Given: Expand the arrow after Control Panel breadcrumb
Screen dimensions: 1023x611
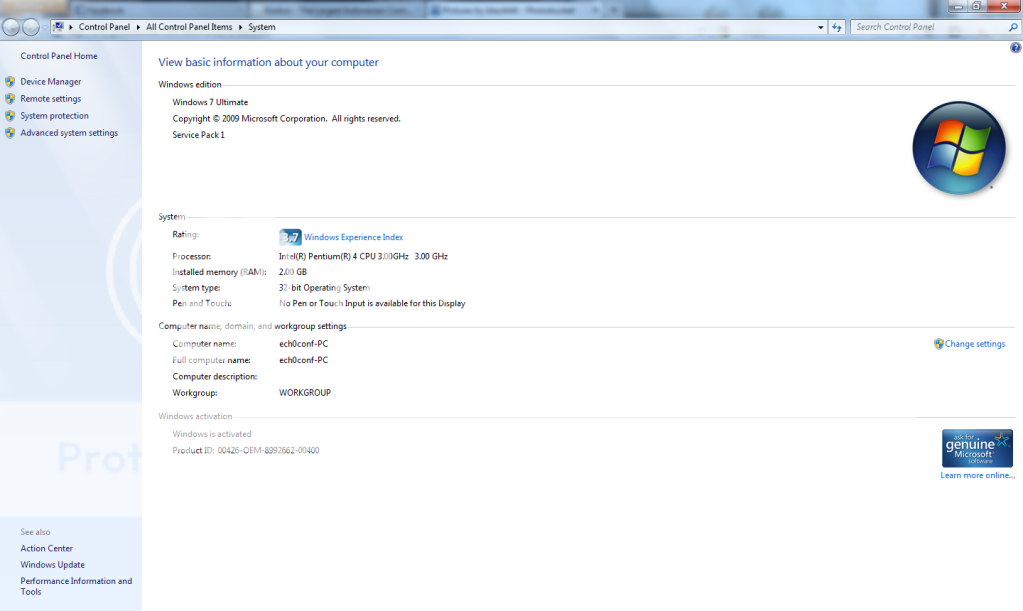Looking at the screenshot, I should [138, 27].
